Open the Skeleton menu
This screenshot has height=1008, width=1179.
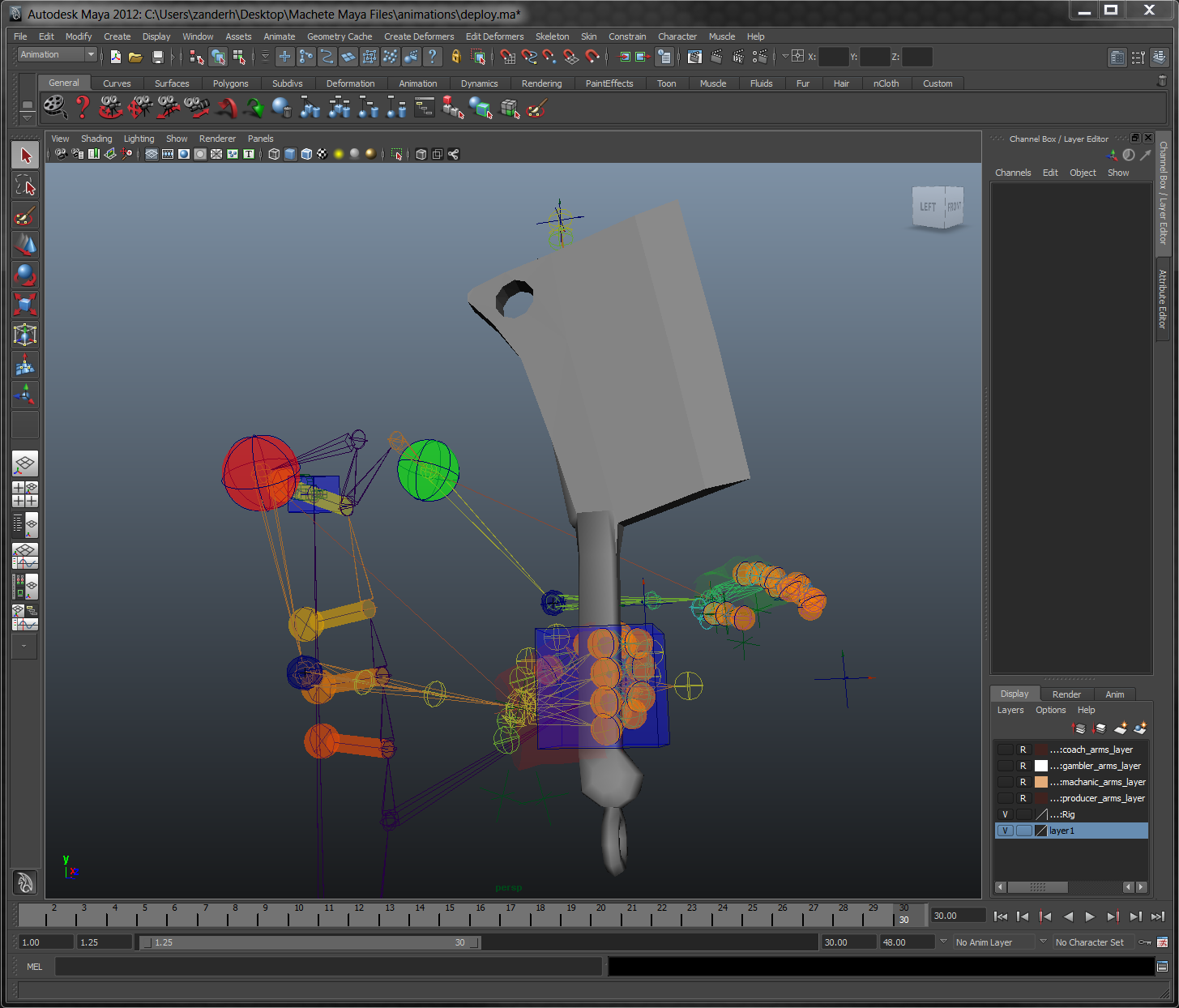(552, 36)
